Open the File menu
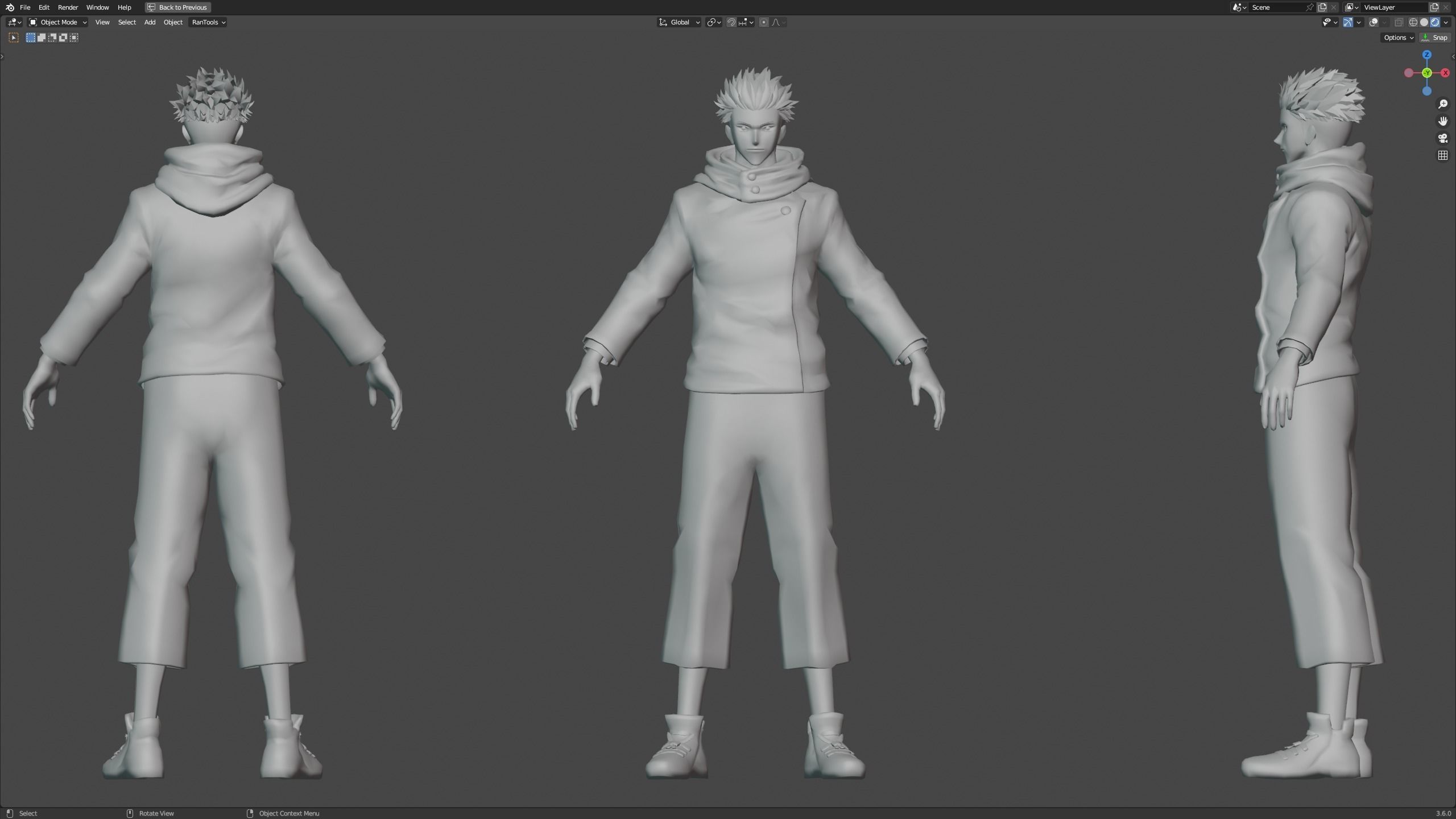Viewport: 1456px width, 819px height. (25, 7)
